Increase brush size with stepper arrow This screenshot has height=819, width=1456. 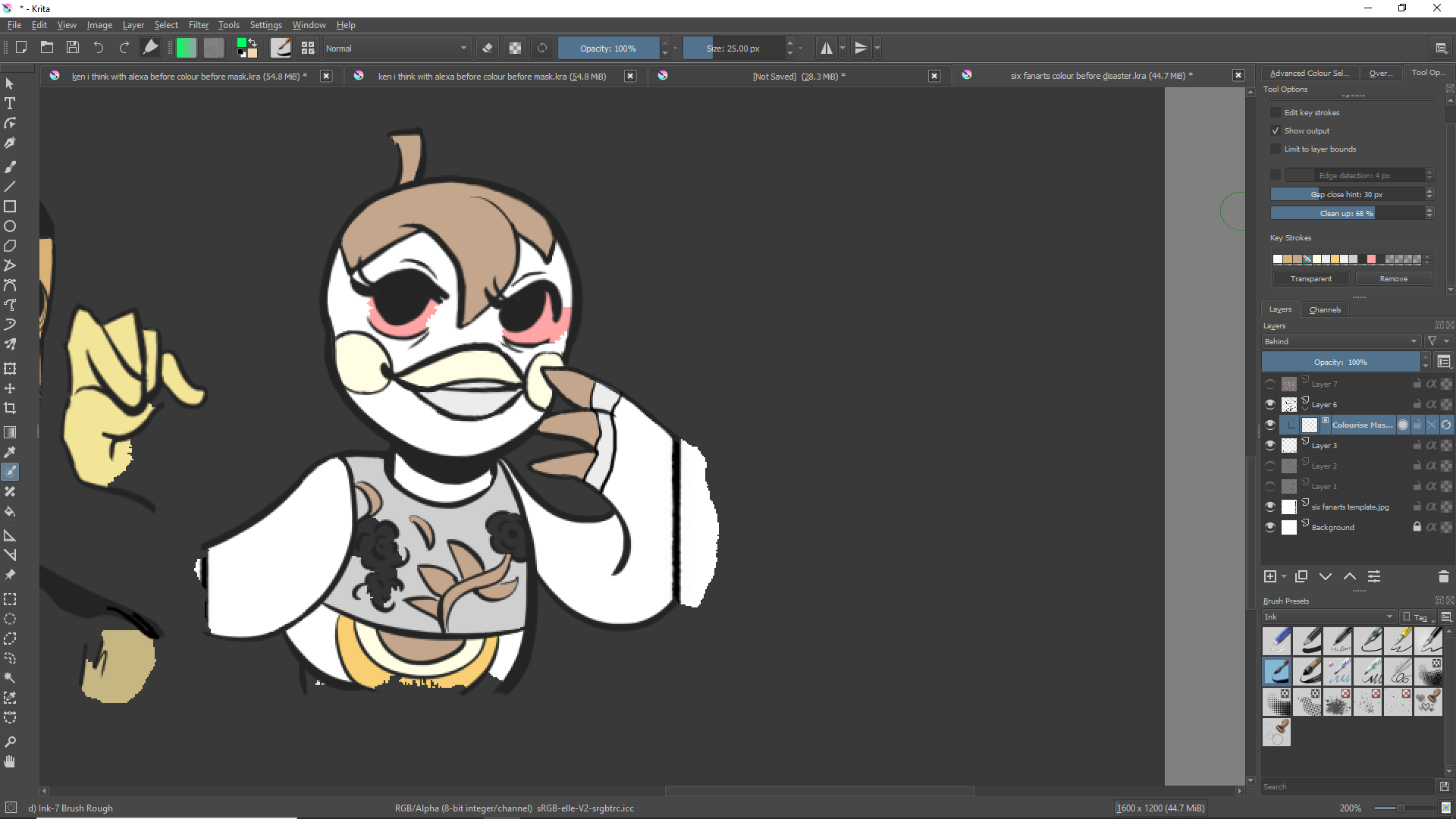[790, 43]
